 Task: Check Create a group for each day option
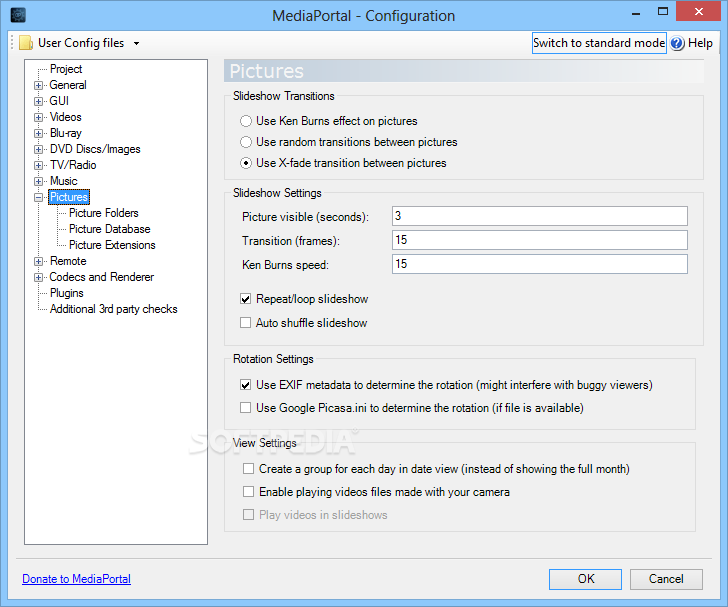tap(248, 469)
